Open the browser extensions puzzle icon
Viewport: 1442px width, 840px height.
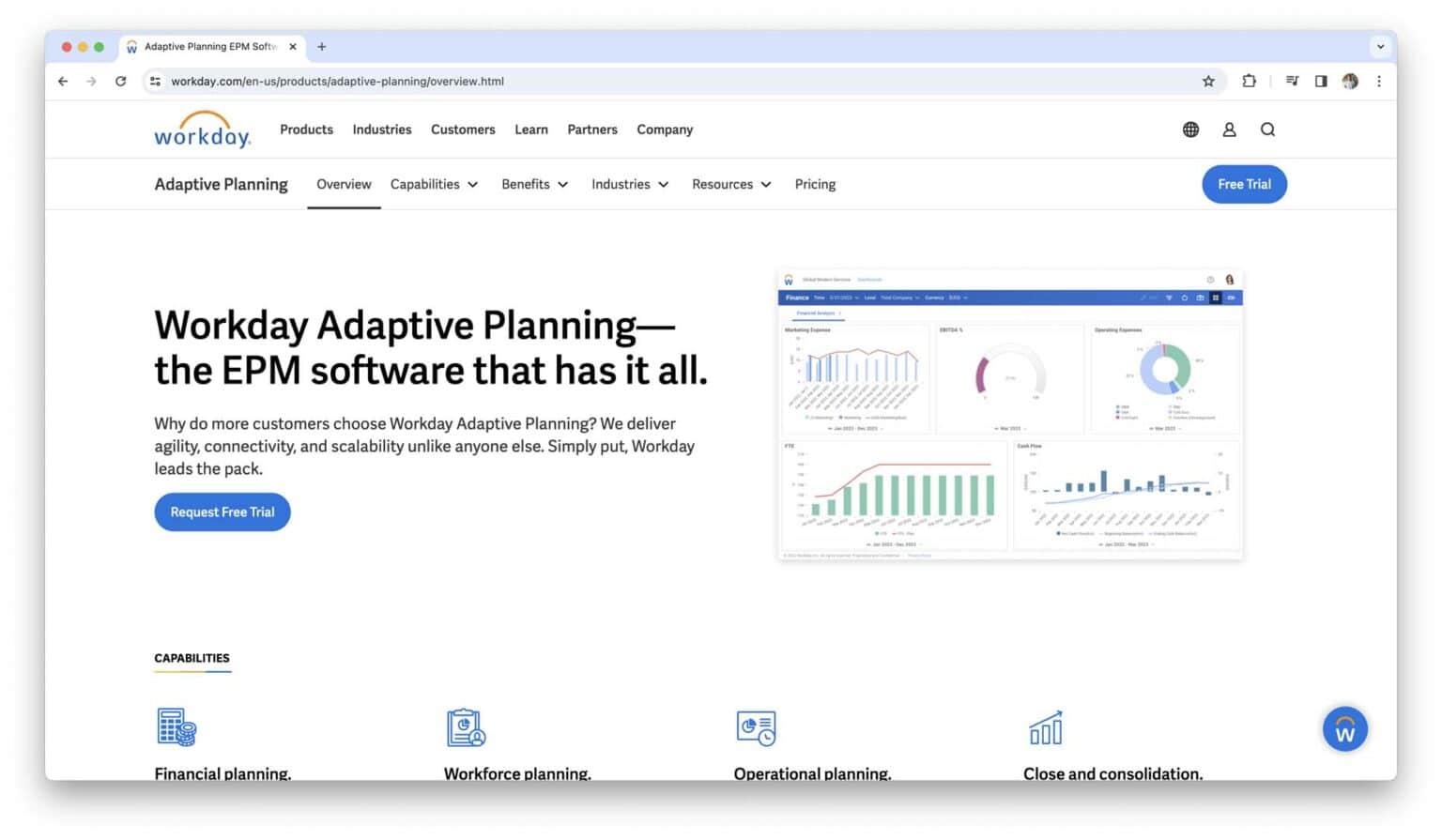click(1249, 82)
